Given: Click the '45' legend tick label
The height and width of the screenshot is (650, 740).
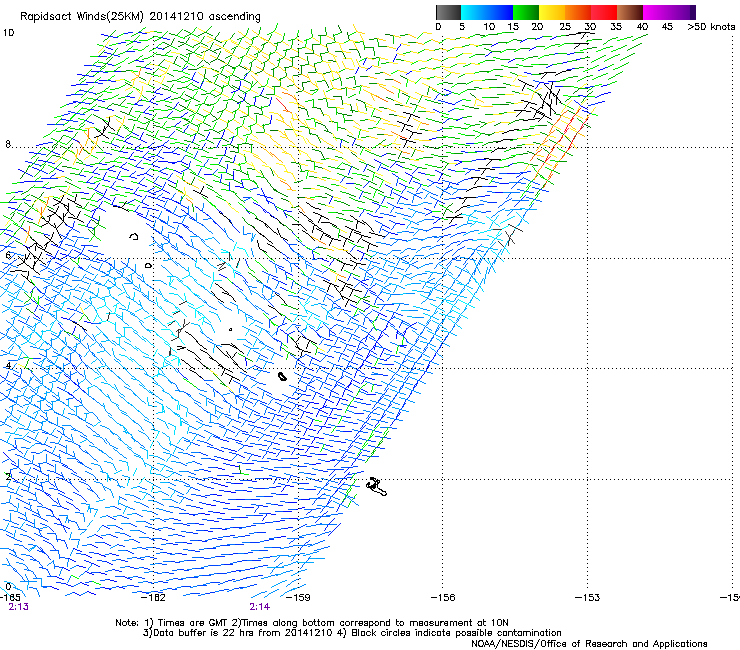Looking at the screenshot, I should click(x=667, y=26).
